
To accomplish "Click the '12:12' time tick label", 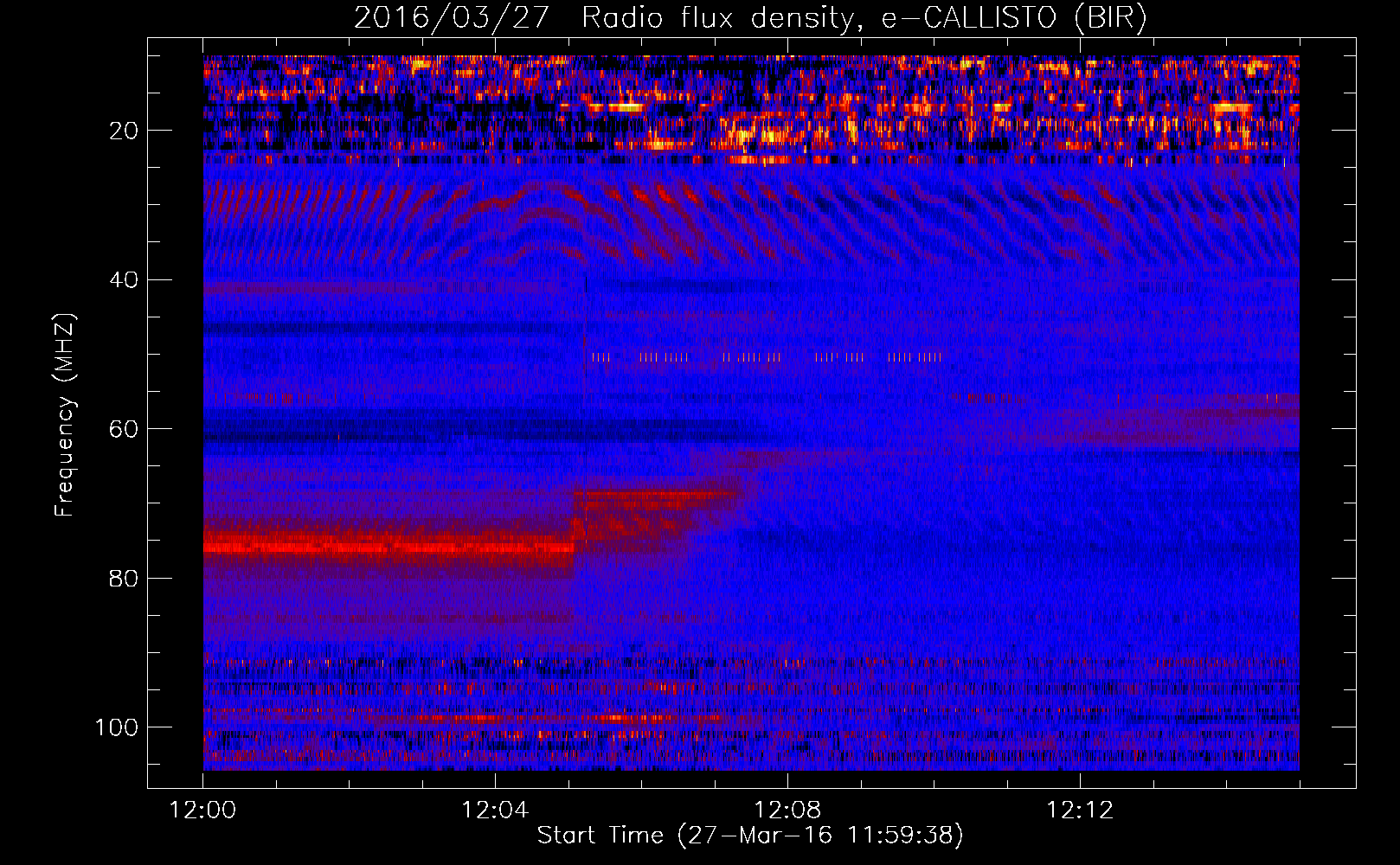I will pos(1080,811).
